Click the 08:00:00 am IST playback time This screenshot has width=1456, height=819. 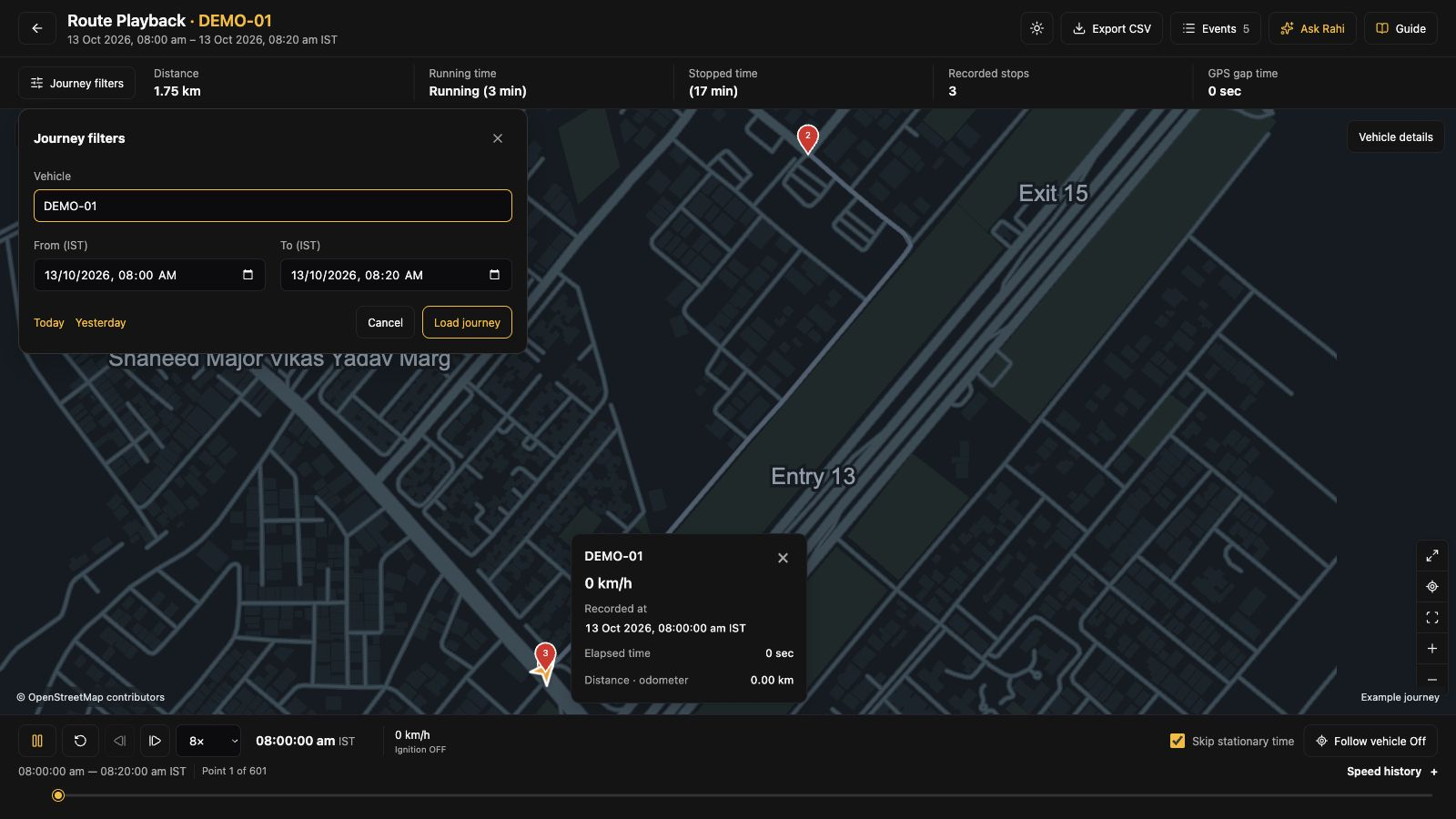305,741
